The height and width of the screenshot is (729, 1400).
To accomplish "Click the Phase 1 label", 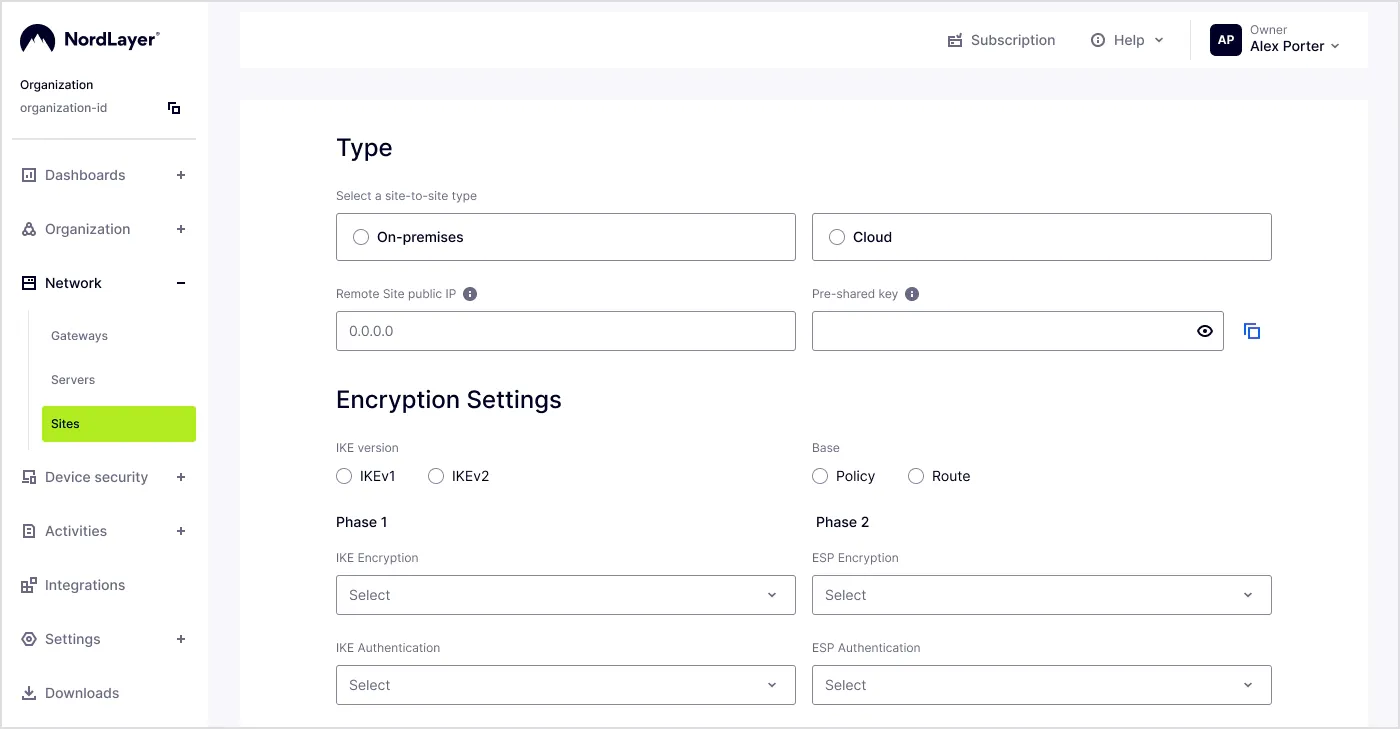I will coord(362,522).
